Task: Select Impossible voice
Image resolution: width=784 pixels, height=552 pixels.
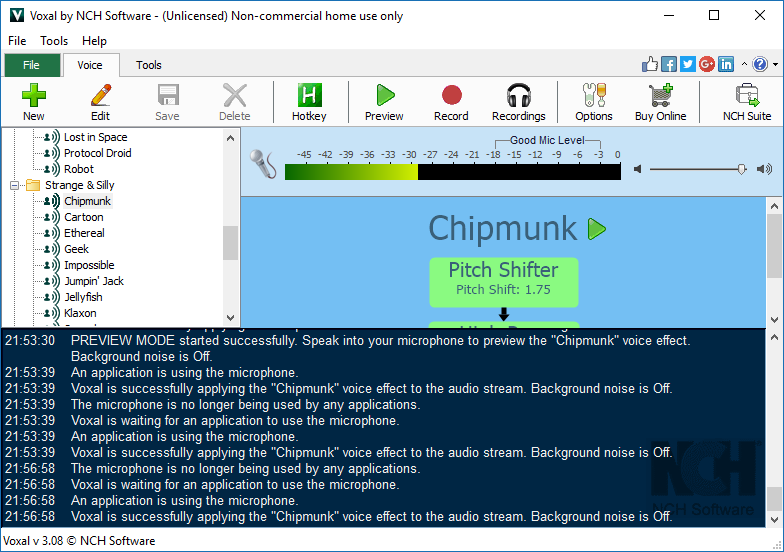Action: 89,265
